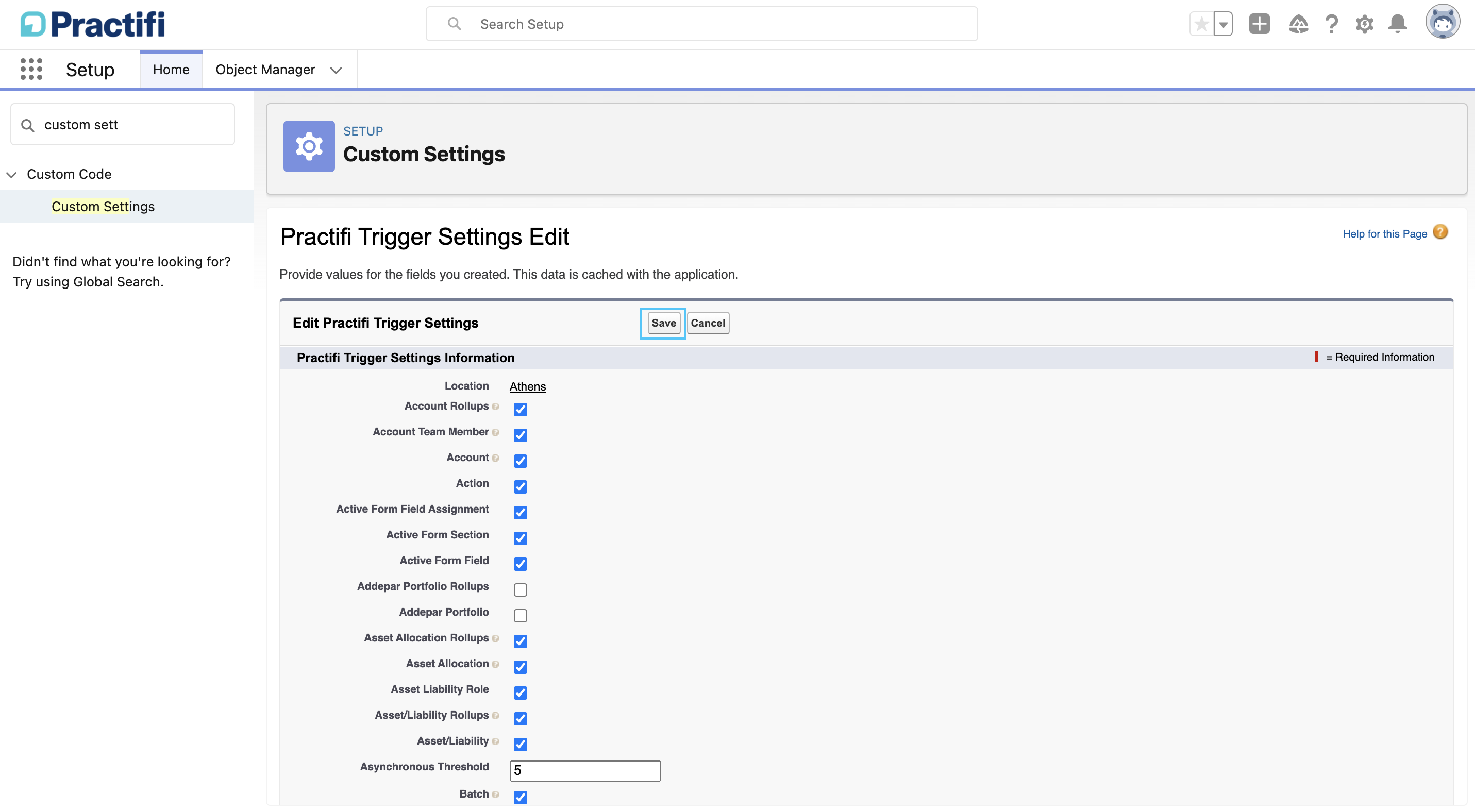Viewport: 1475px width, 812px height.
Task: Click the favorites star icon
Action: click(1201, 24)
